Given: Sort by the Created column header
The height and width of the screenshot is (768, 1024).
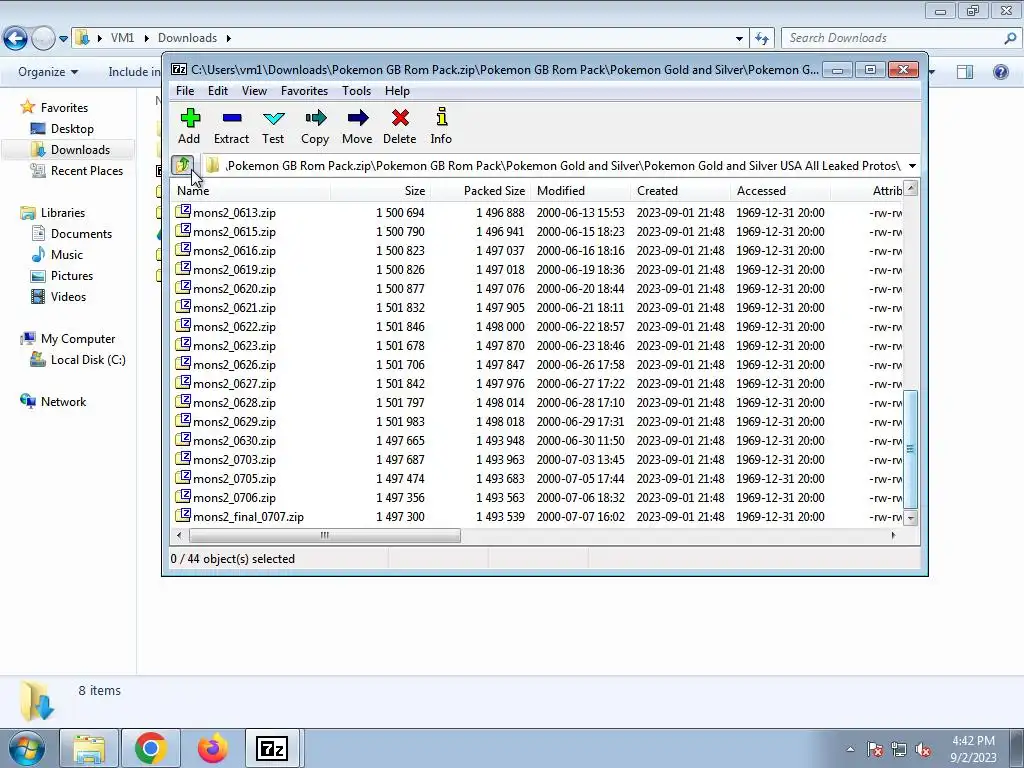Looking at the screenshot, I should tap(680, 191).
